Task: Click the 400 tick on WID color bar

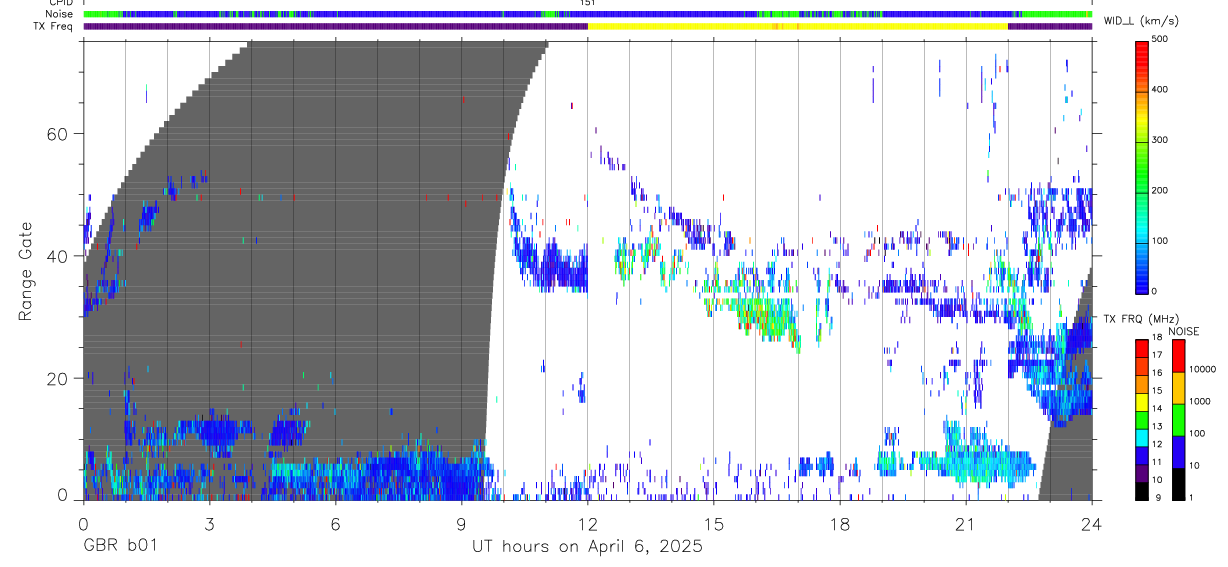Action: click(1160, 90)
